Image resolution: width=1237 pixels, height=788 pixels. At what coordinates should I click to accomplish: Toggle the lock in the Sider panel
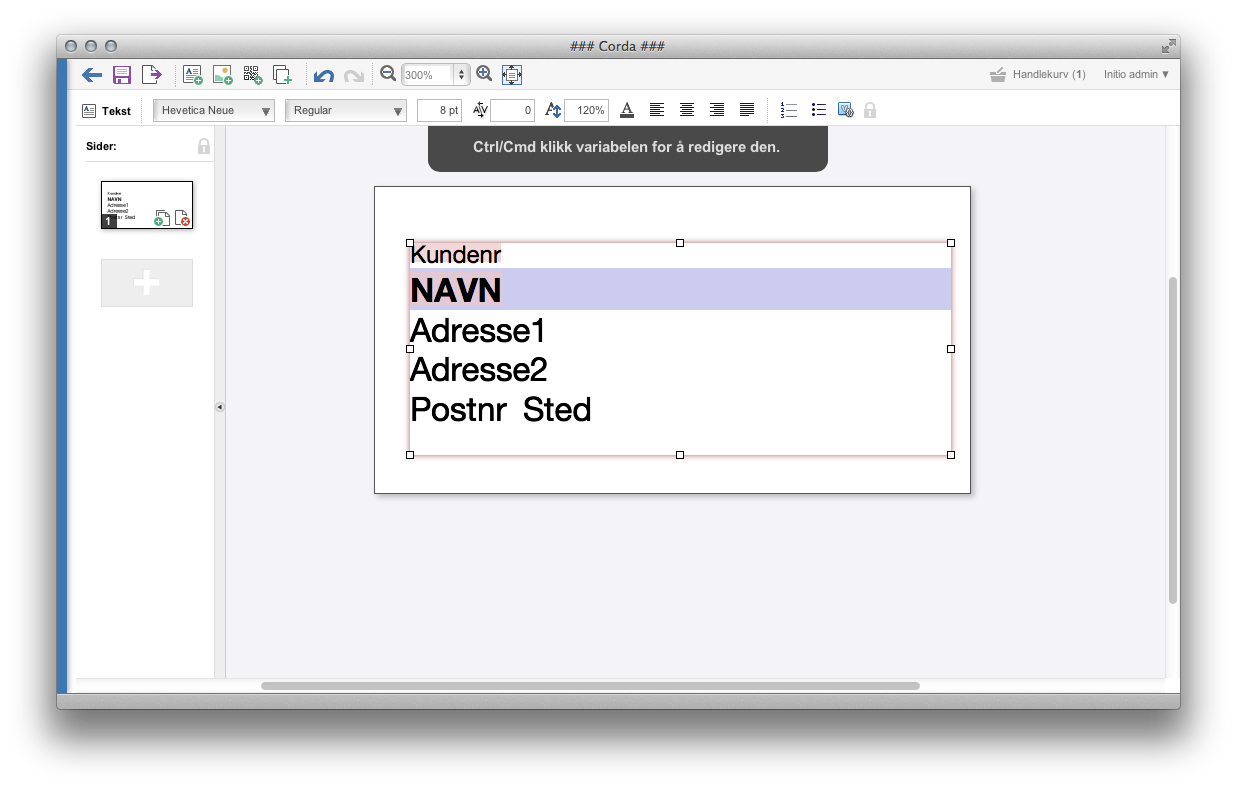pyautogui.click(x=204, y=146)
